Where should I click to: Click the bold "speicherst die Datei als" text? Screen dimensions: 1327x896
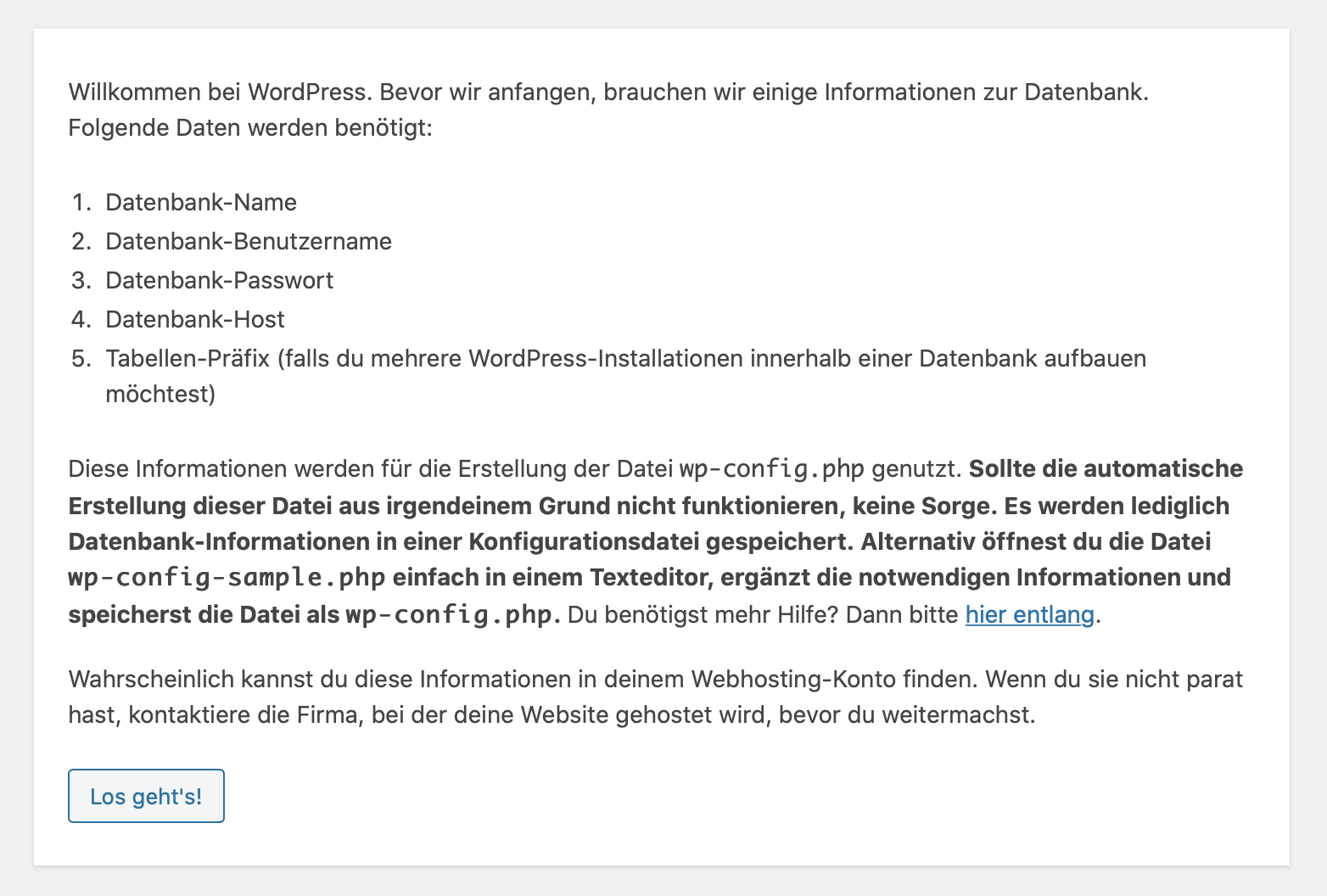pos(204,614)
